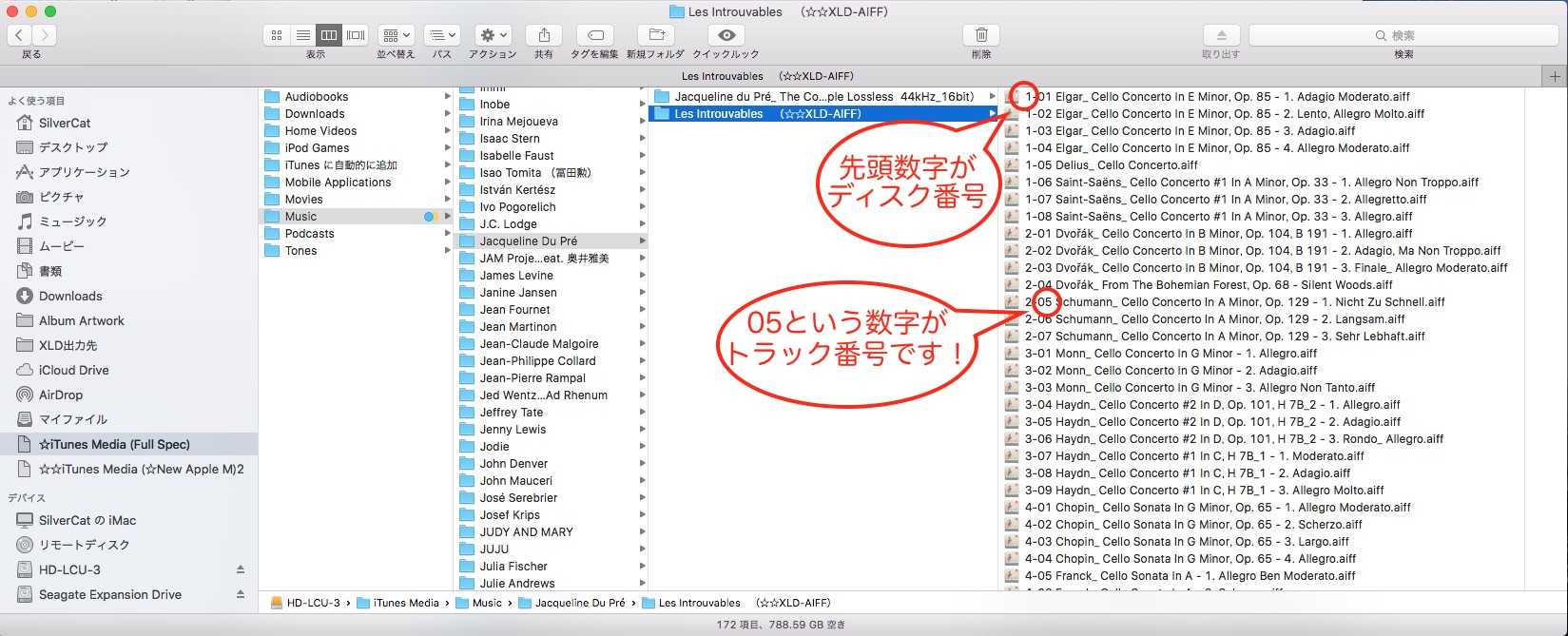Create a new folder with toolbar icon

tap(655, 35)
